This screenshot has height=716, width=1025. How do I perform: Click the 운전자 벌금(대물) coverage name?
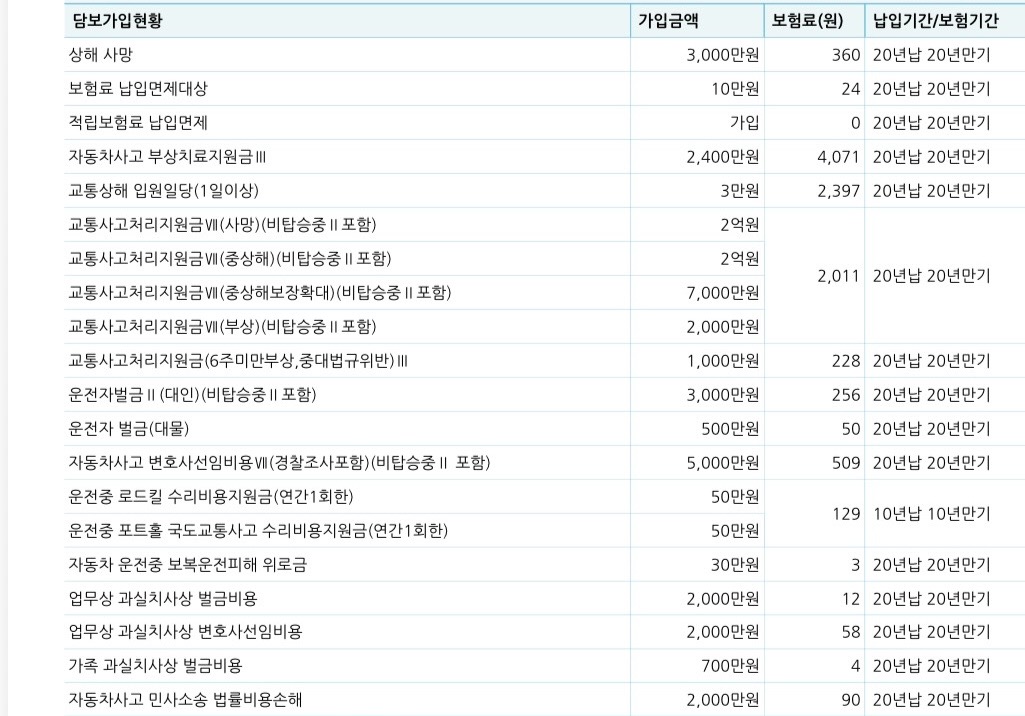[x=128, y=429]
